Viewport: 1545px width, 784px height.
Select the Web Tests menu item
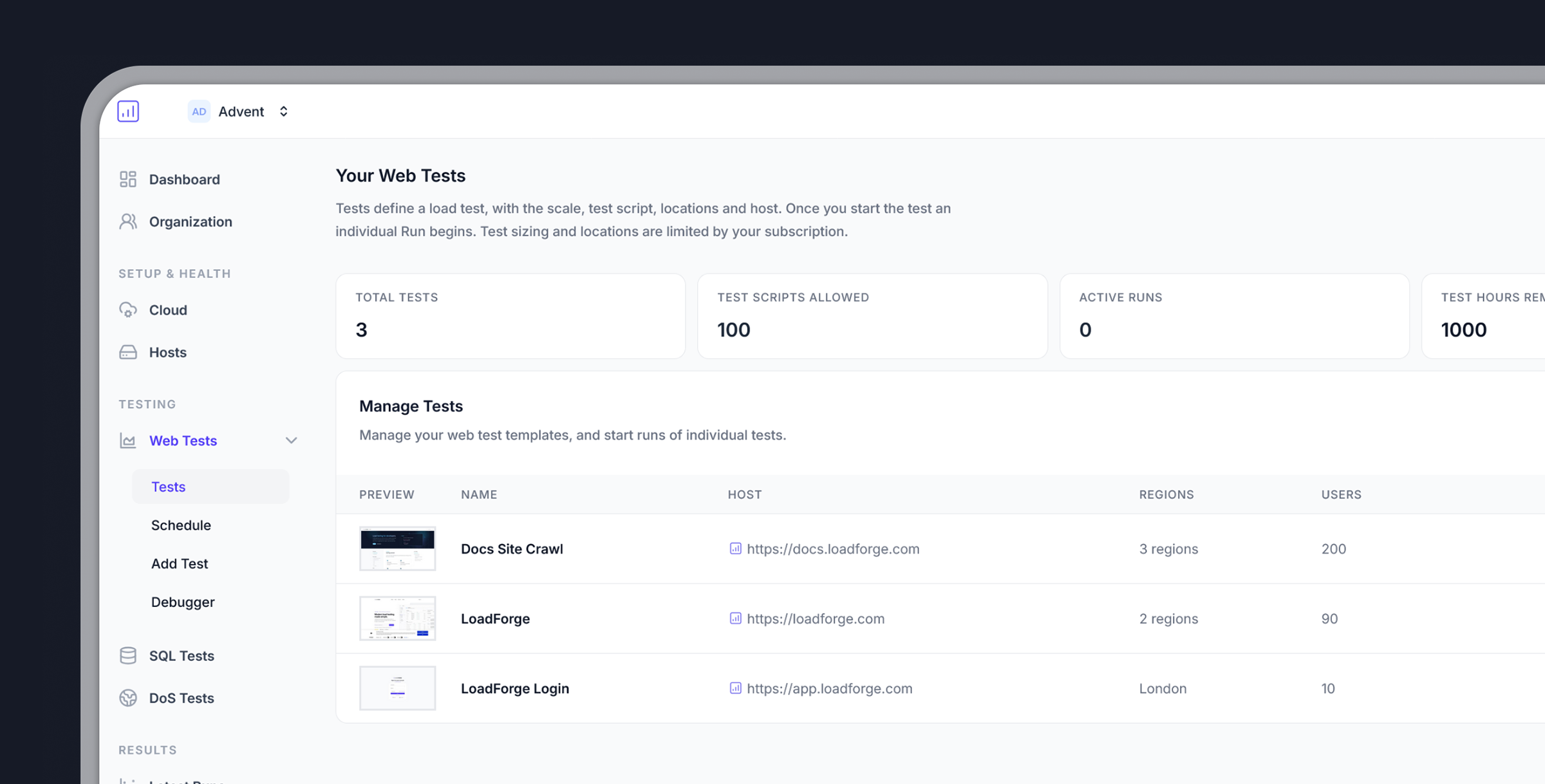(183, 440)
